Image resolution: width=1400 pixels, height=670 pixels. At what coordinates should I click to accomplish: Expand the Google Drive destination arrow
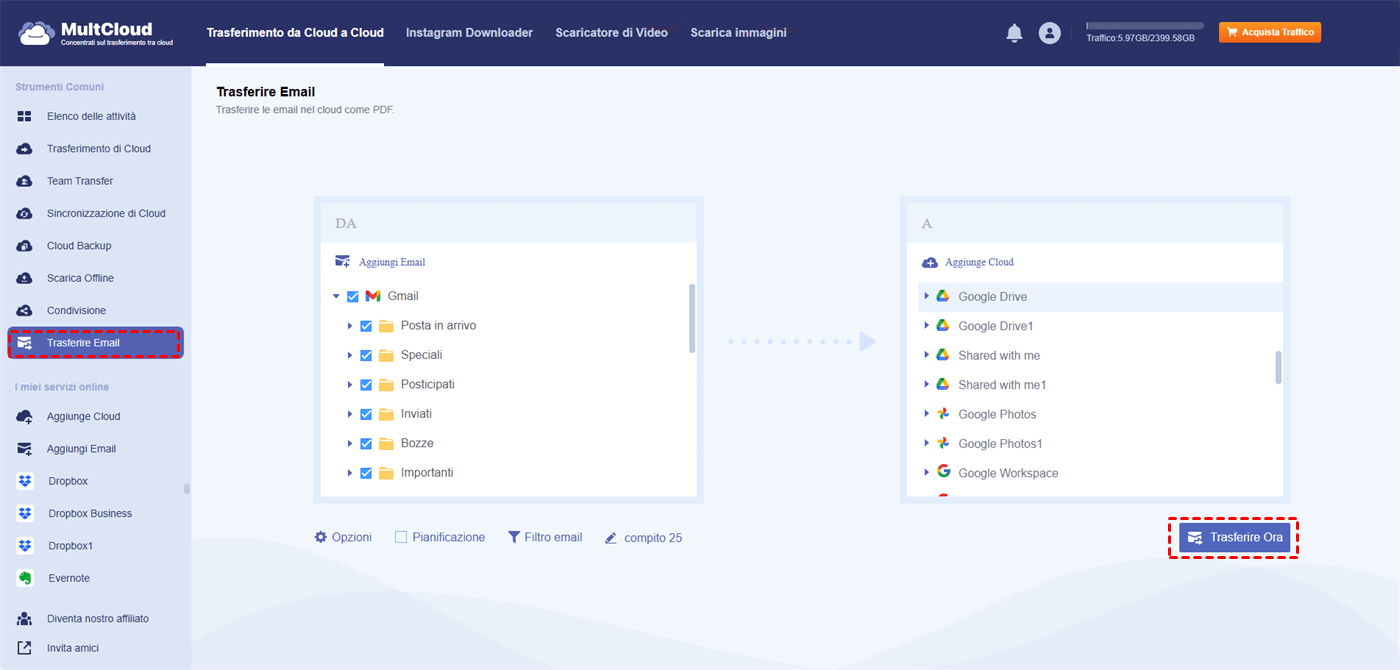[x=927, y=296]
